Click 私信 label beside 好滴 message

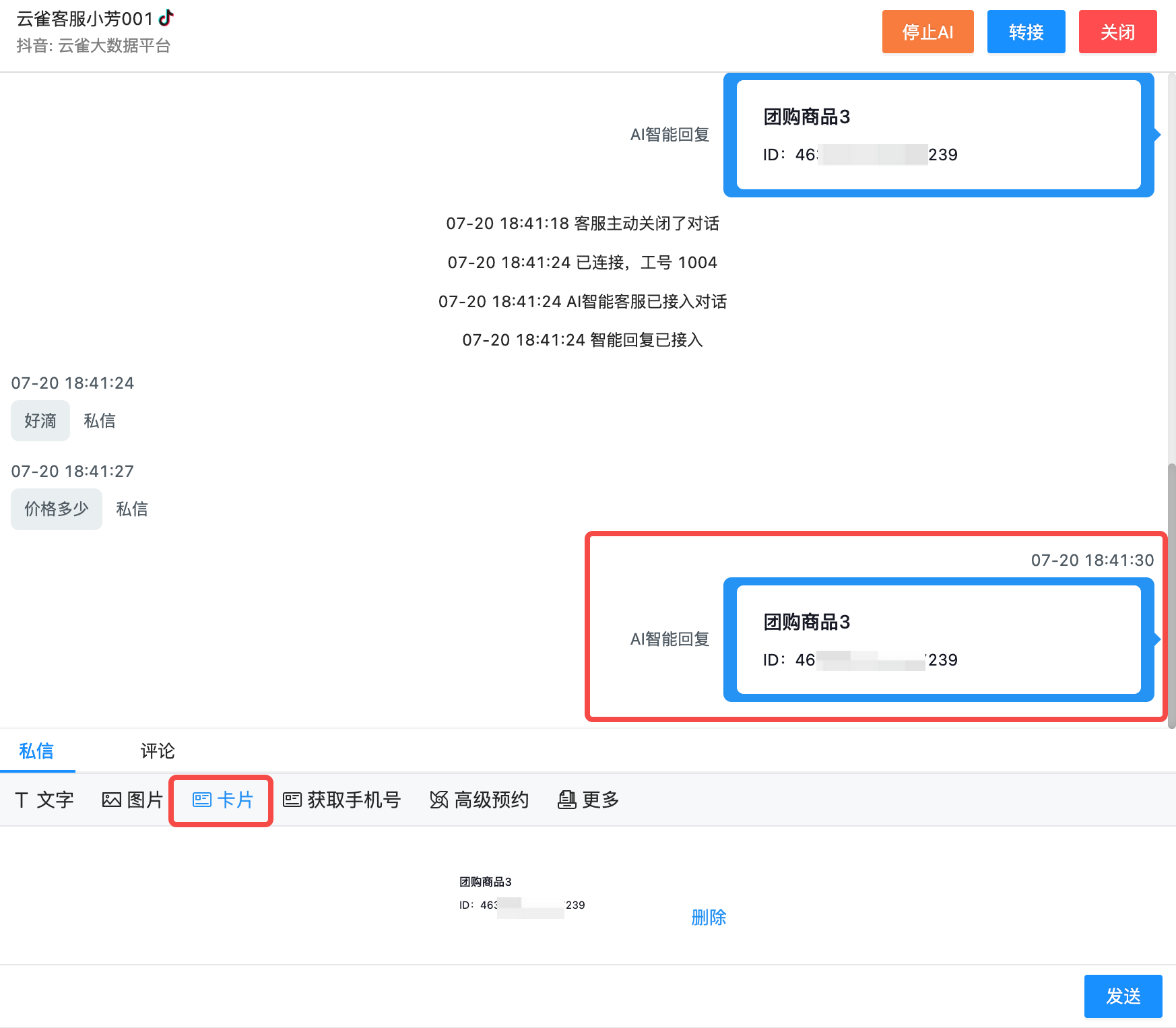[100, 421]
